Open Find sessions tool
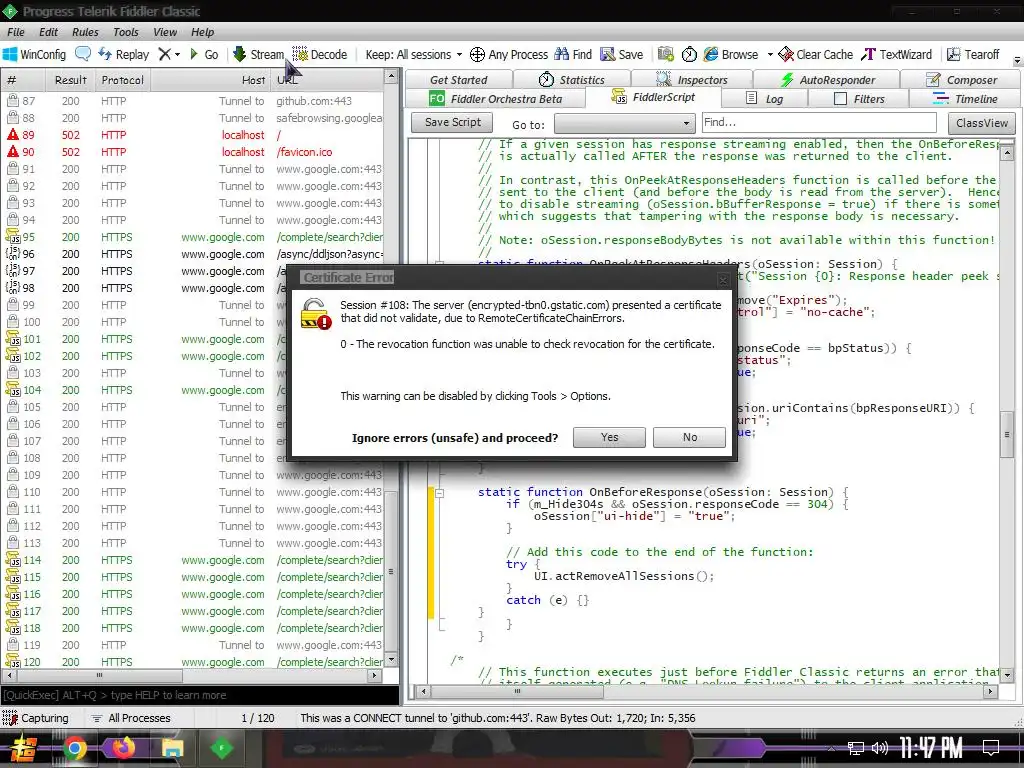1024x768 pixels. coord(573,54)
